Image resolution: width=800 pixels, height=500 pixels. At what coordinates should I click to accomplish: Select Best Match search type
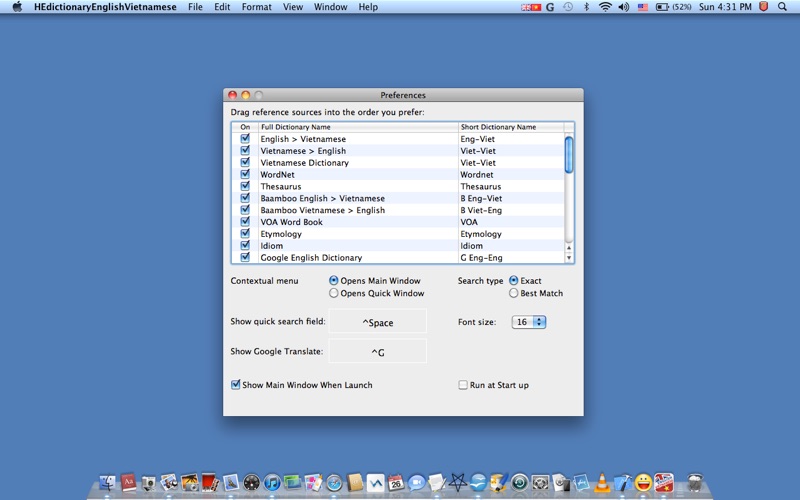pos(514,293)
